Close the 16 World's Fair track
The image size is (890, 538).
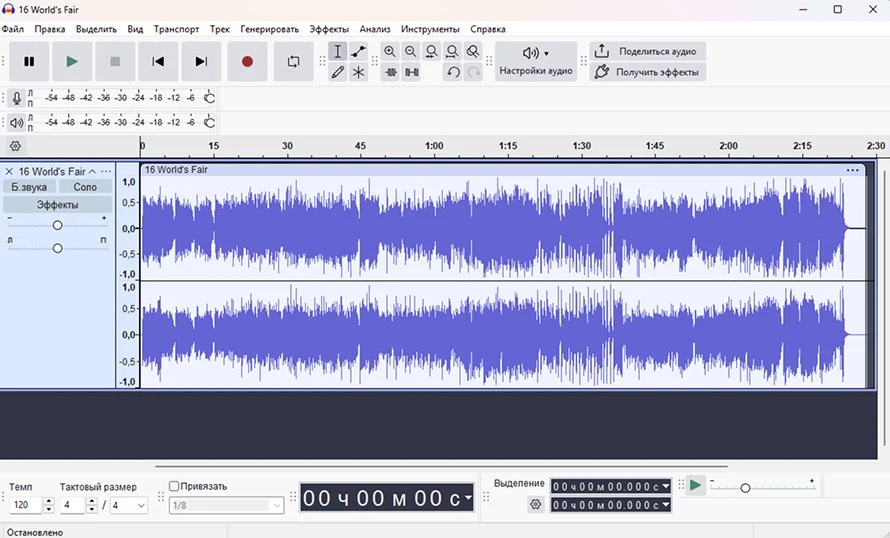click(x=9, y=171)
